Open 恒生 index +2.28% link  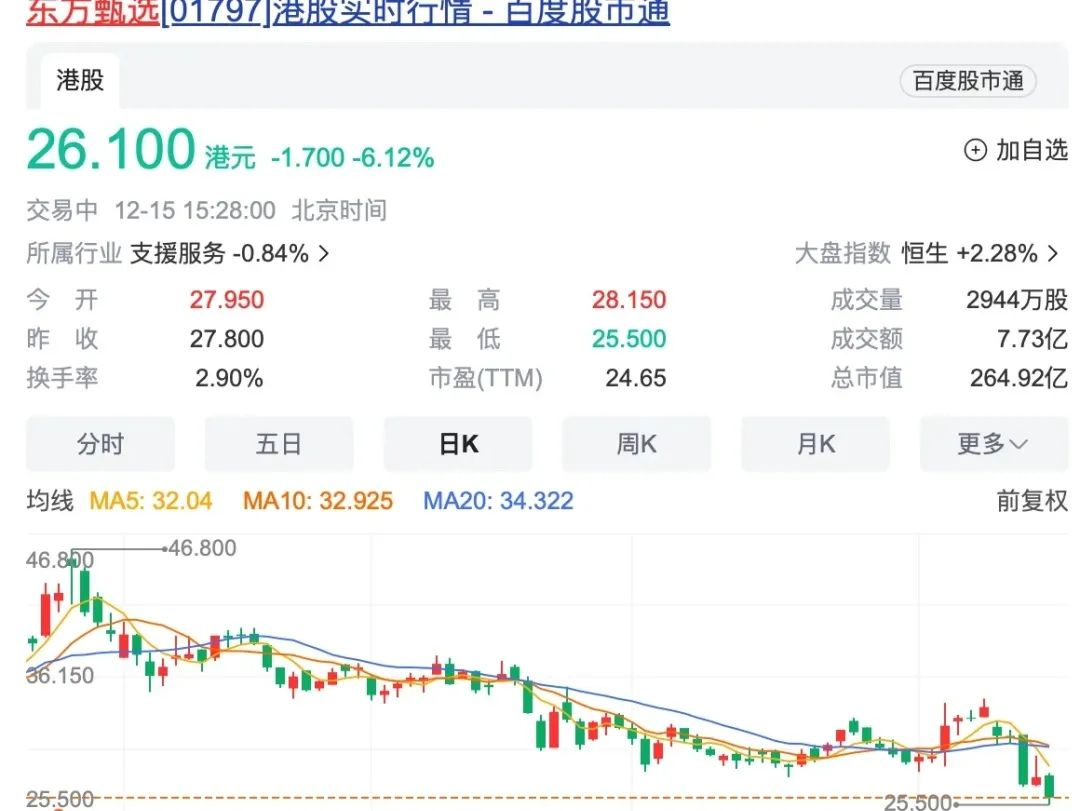tap(970, 254)
